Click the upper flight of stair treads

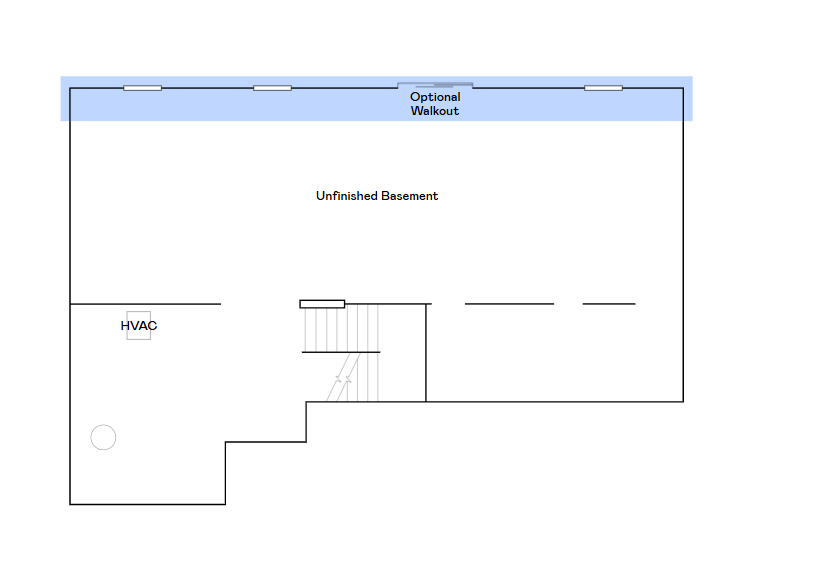coord(340,327)
